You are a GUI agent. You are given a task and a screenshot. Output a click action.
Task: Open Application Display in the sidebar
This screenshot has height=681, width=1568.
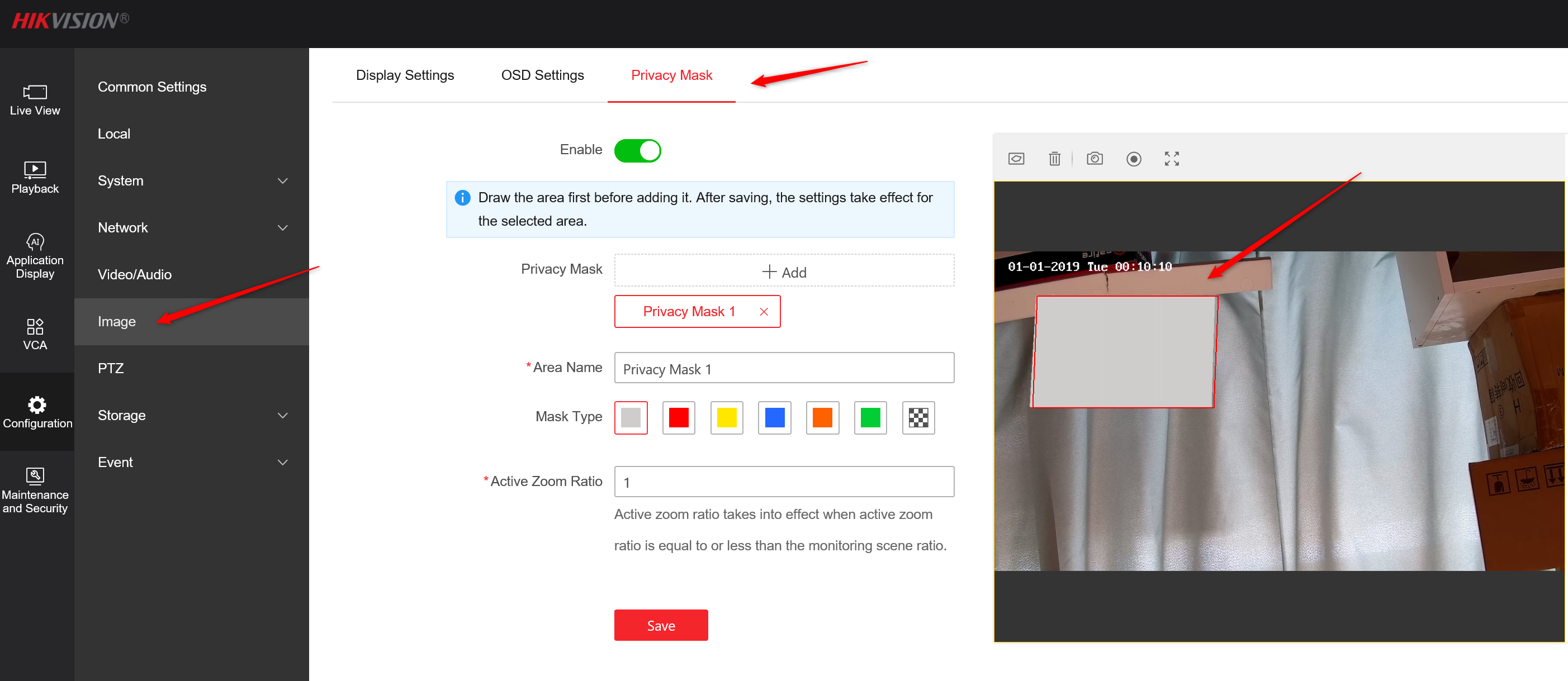pyautogui.click(x=35, y=255)
